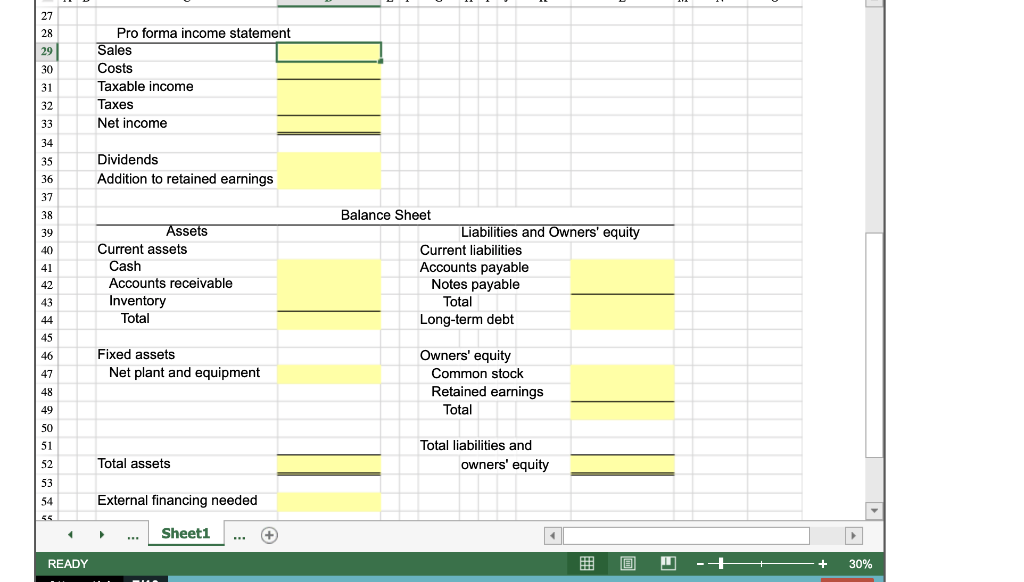Open the Sheet1 tab
Screen dimensions: 1024x582
[x=185, y=533]
